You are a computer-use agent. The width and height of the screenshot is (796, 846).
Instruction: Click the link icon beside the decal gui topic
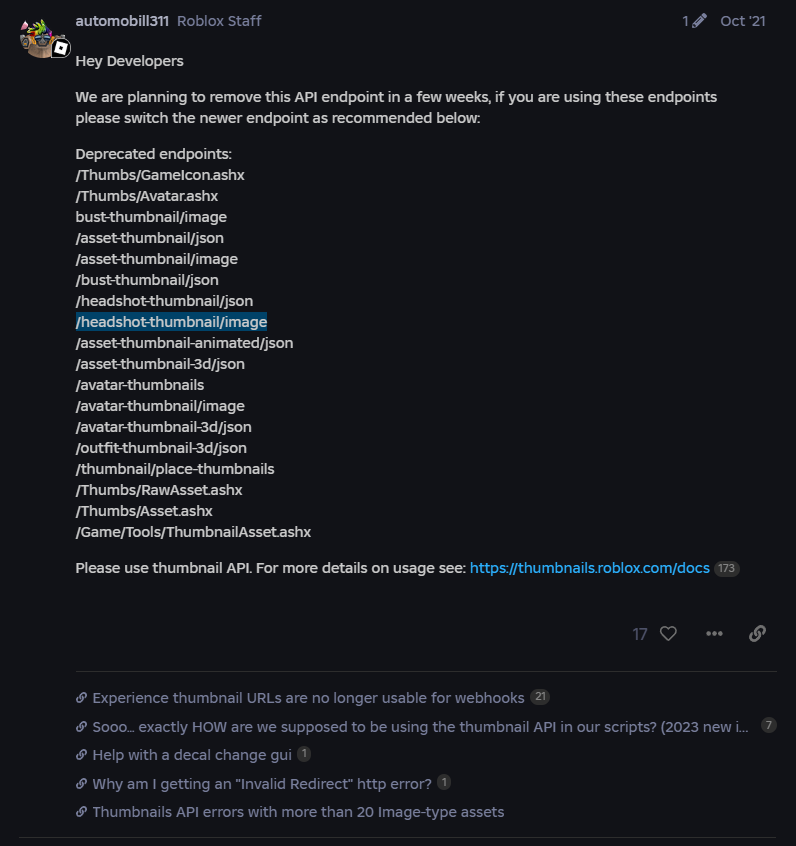click(80, 755)
